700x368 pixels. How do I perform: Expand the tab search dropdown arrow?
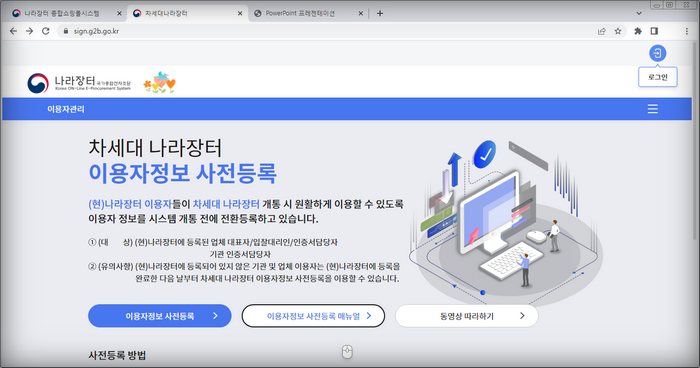(x=639, y=13)
